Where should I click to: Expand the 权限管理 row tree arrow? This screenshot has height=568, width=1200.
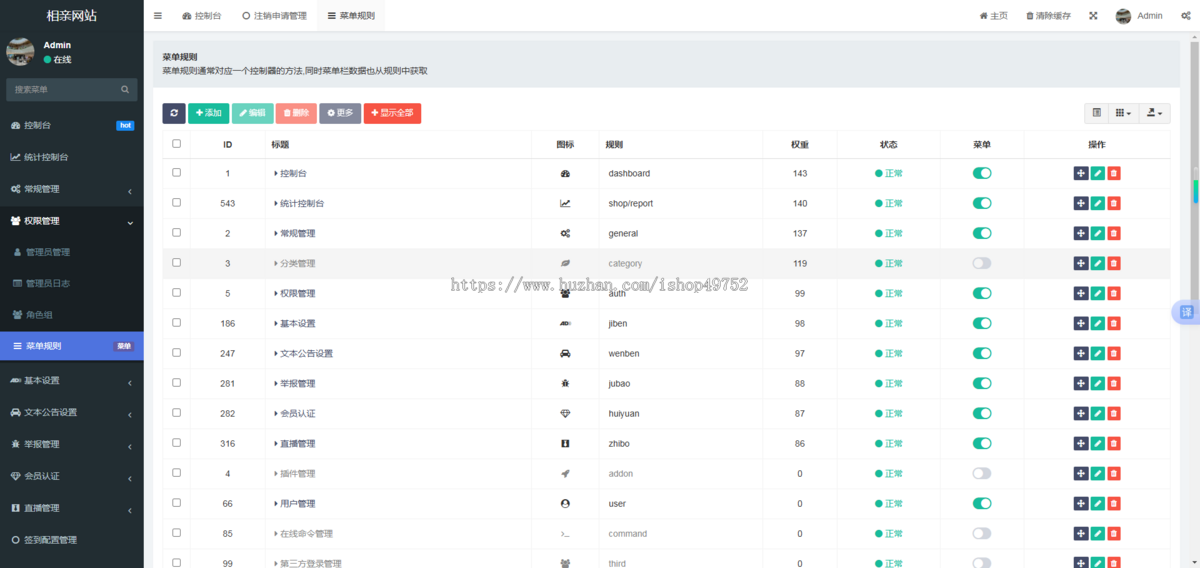[x=276, y=293]
